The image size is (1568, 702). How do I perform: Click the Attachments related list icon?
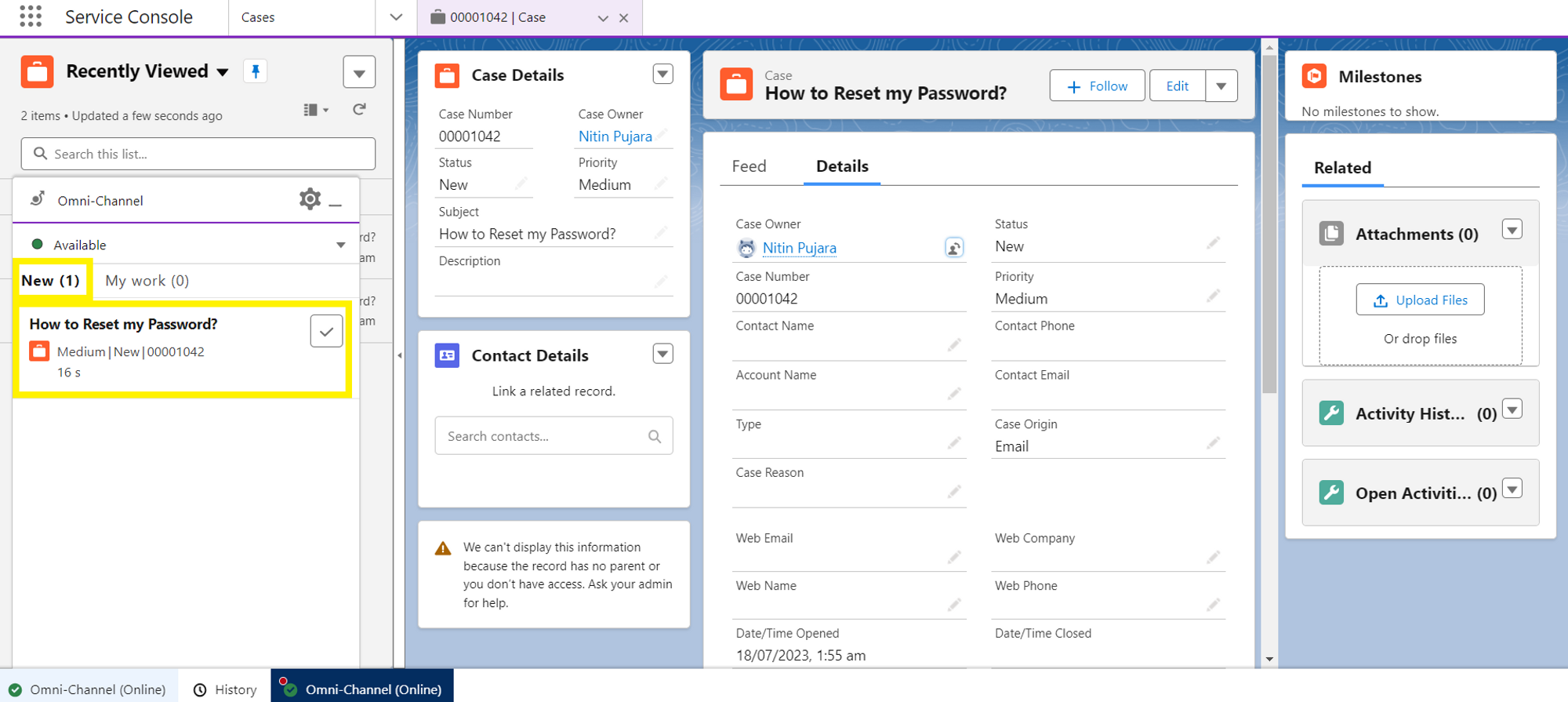pyautogui.click(x=1331, y=234)
